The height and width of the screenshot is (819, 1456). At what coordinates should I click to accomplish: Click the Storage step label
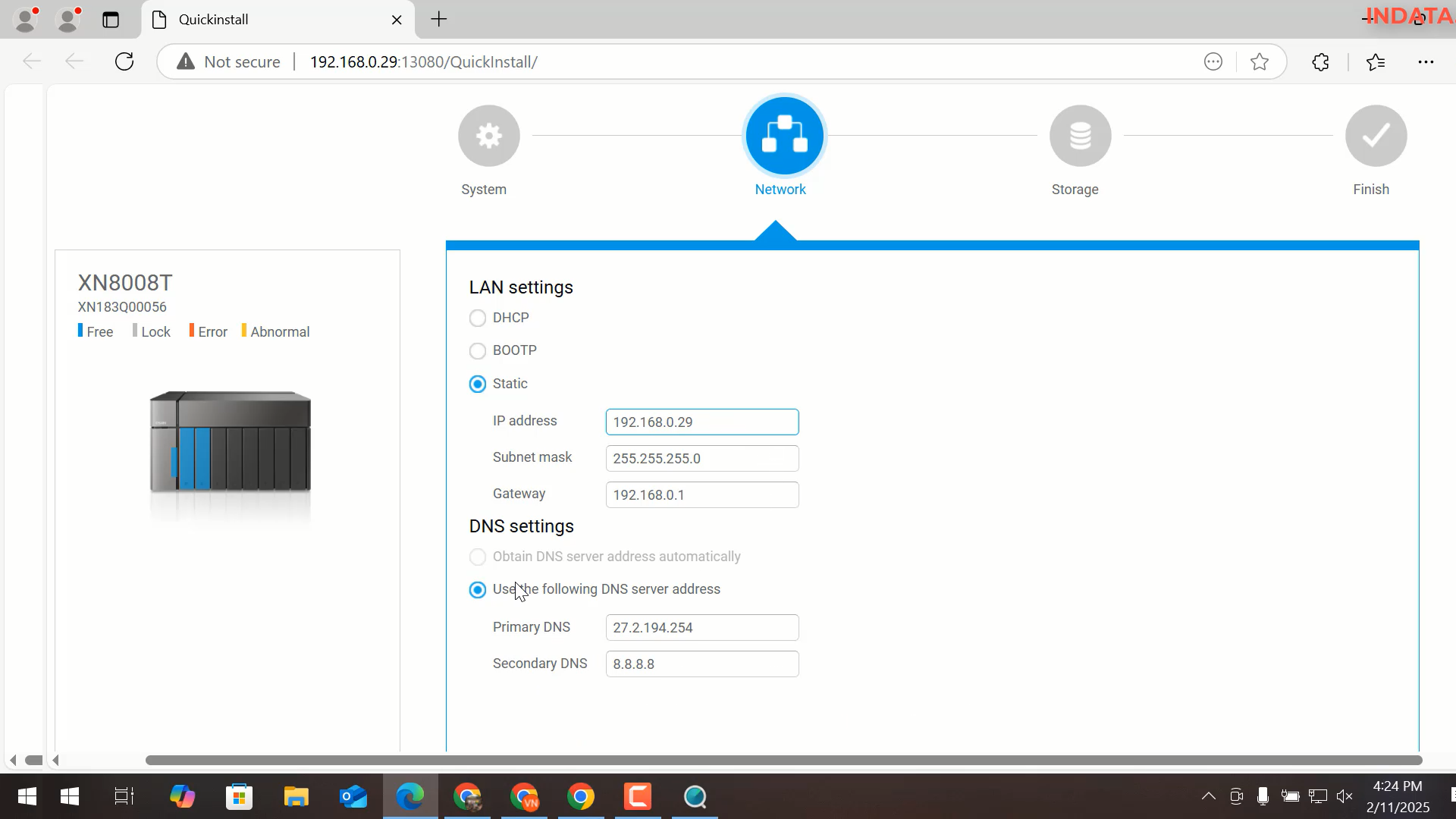click(1075, 190)
